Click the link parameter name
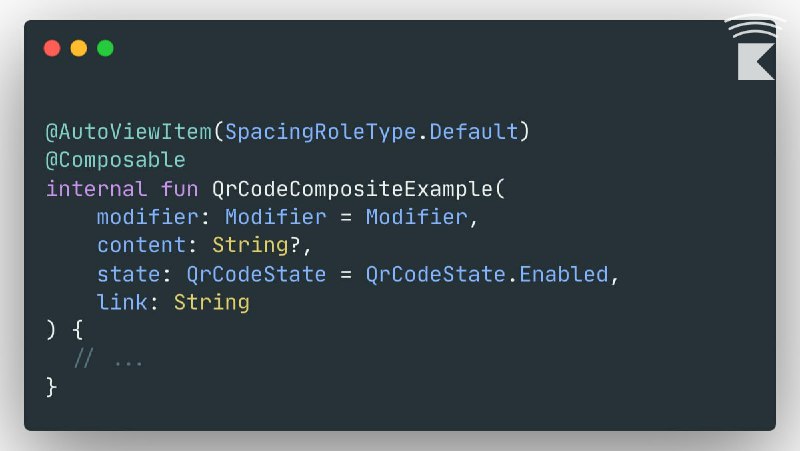This screenshot has width=800, height=451. [x=122, y=303]
